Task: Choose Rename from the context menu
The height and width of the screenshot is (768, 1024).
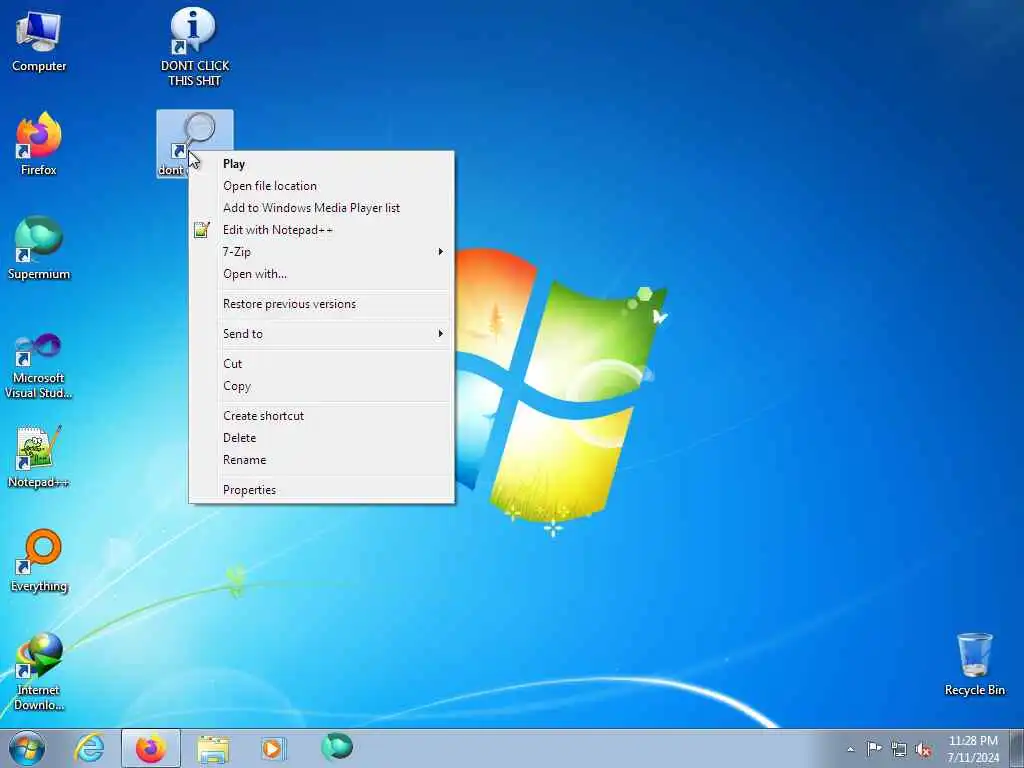Action: [321, 460]
